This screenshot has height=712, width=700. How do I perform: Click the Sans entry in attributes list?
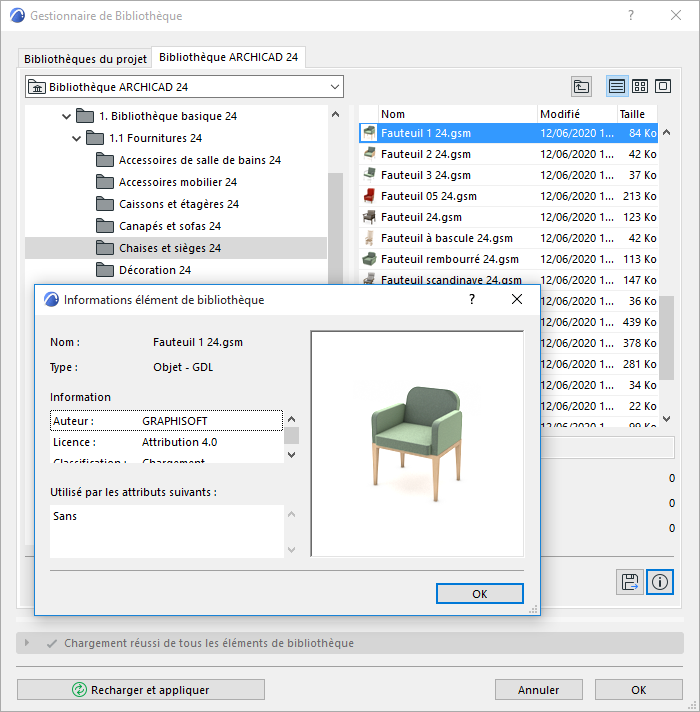[x=64, y=516]
